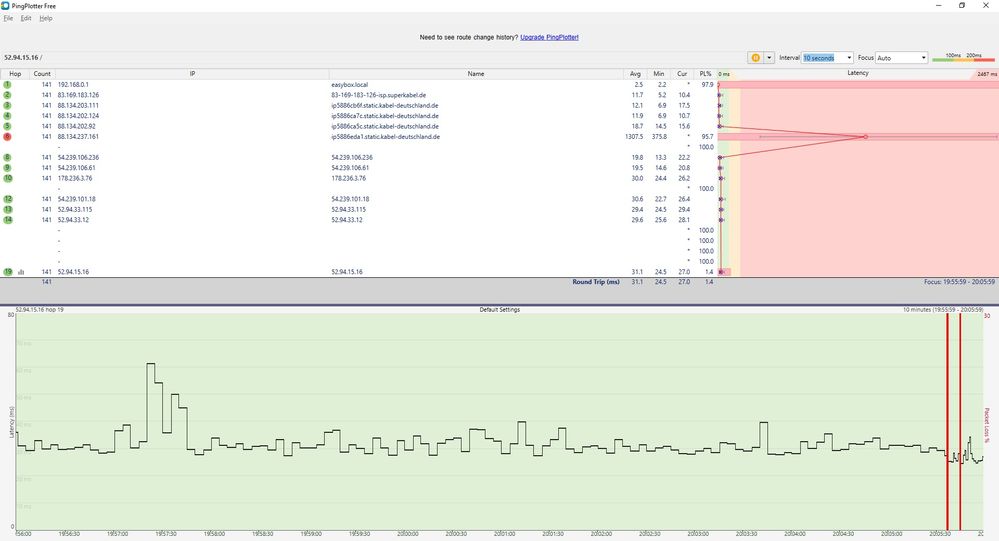Click the 52.94.15.16 hop 19 graph label
The width and height of the screenshot is (999, 541).
40,310
